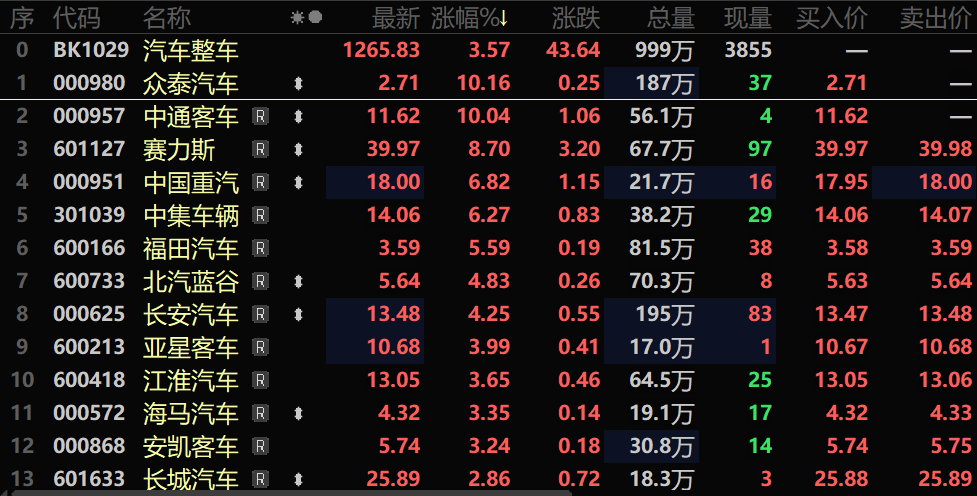
Task: Click the up-down arrow marker on 北汽蓝谷 row
Action: 298,281
